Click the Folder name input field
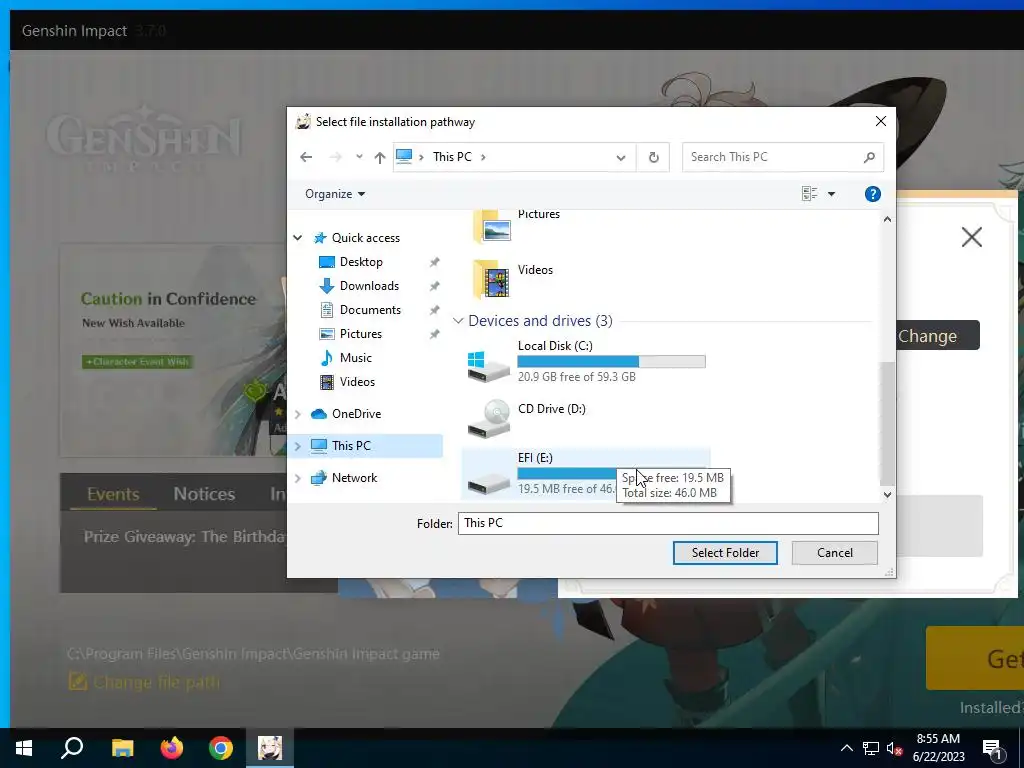1024x768 pixels. click(x=668, y=523)
